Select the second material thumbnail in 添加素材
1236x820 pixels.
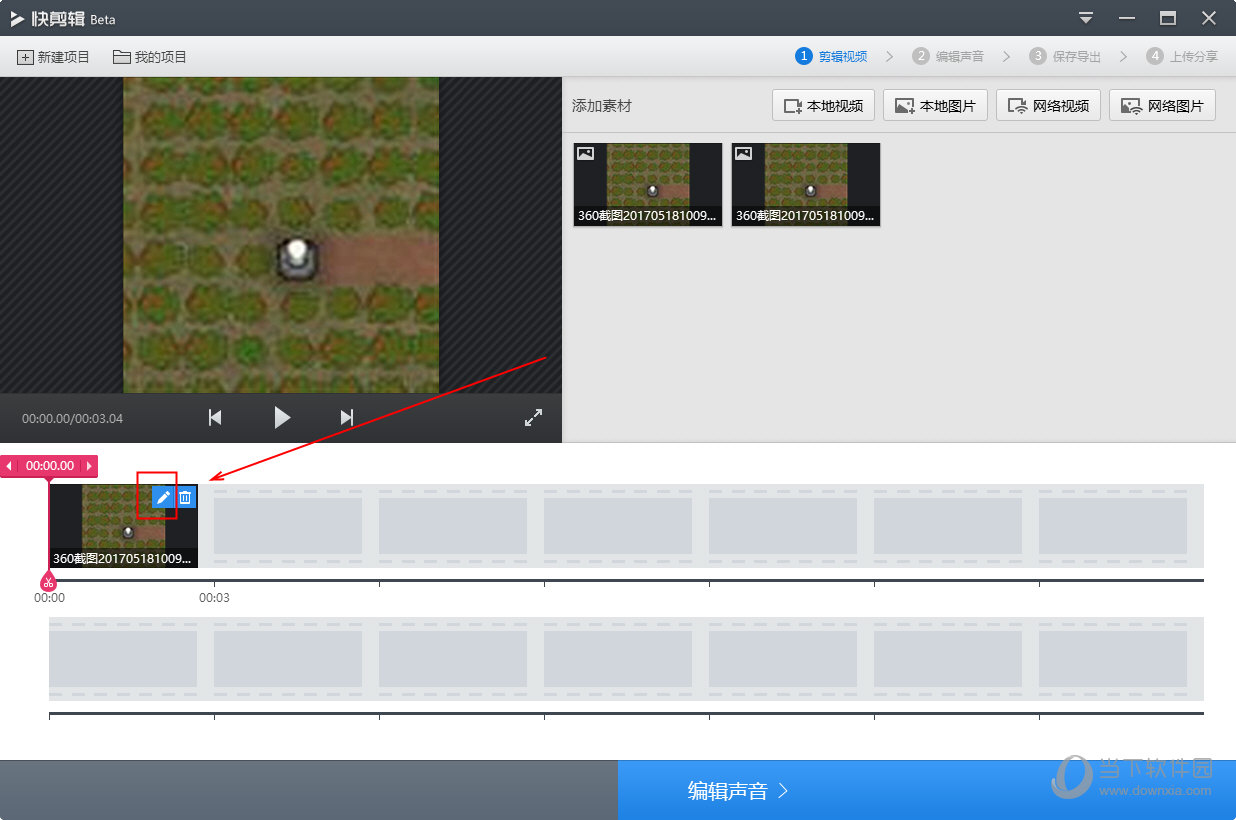point(806,184)
